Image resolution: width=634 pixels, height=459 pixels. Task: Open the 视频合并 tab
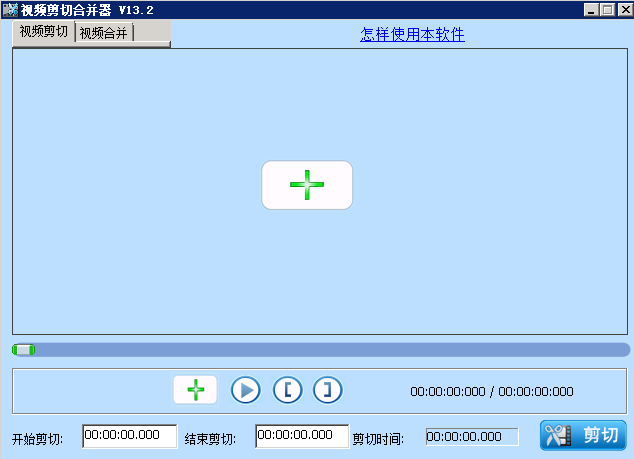pyautogui.click(x=104, y=32)
